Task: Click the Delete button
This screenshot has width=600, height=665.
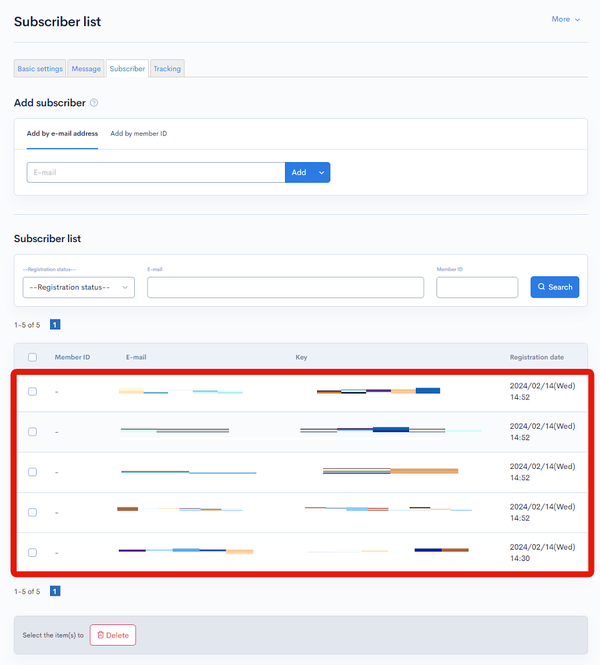Action: pos(113,635)
